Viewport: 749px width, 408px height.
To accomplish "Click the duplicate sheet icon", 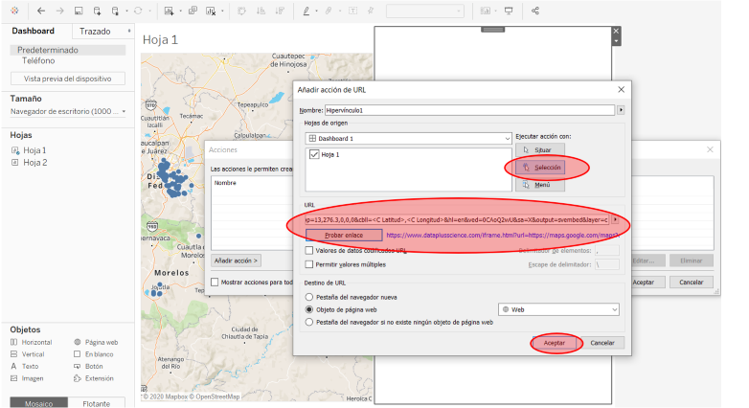I will 193,11.
